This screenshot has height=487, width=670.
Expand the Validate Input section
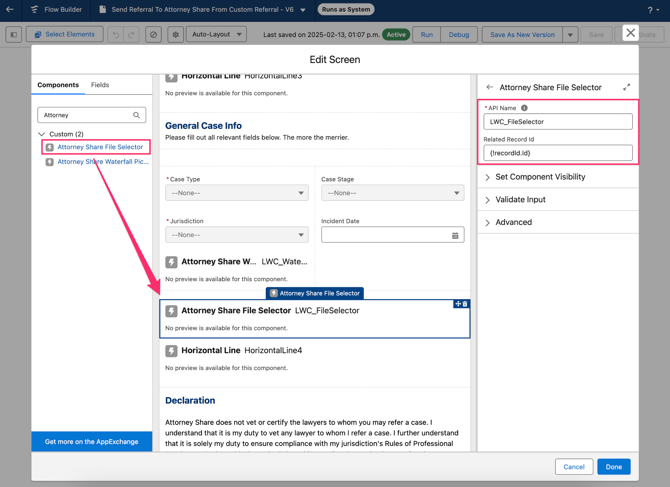click(520, 200)
